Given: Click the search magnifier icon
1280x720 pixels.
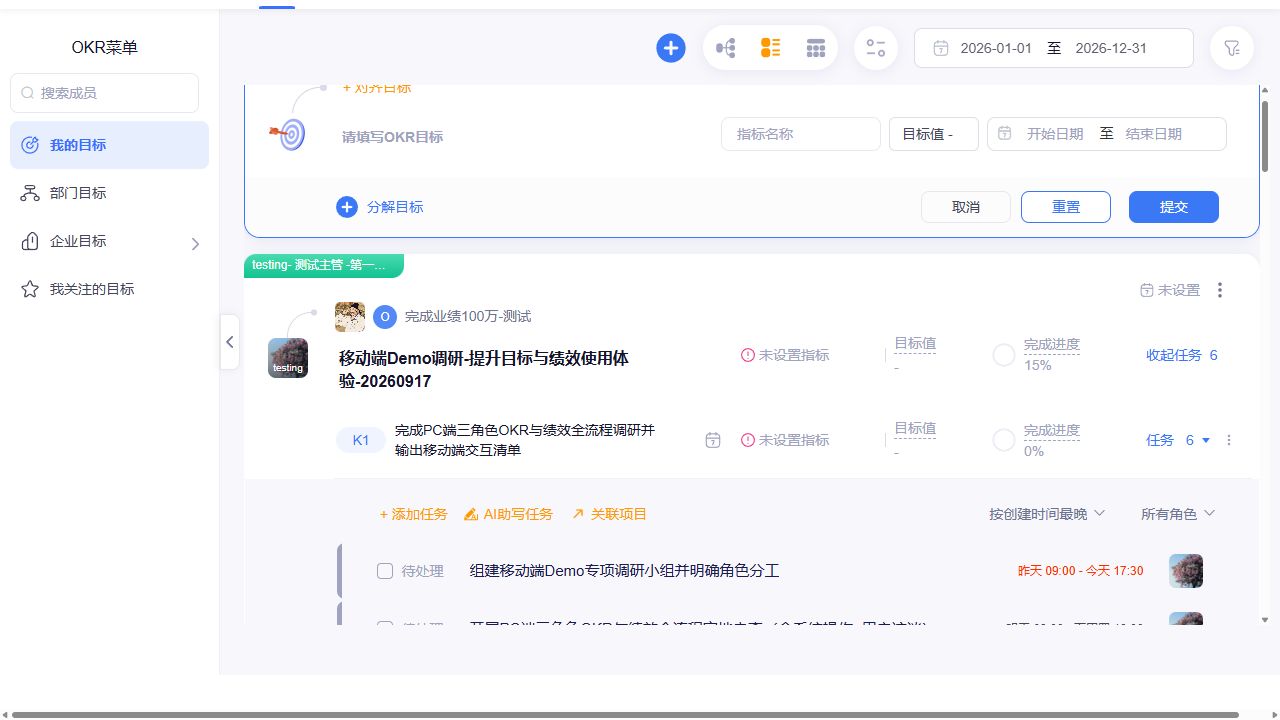Looking at the screenshot, I should (x=28, y=93).
